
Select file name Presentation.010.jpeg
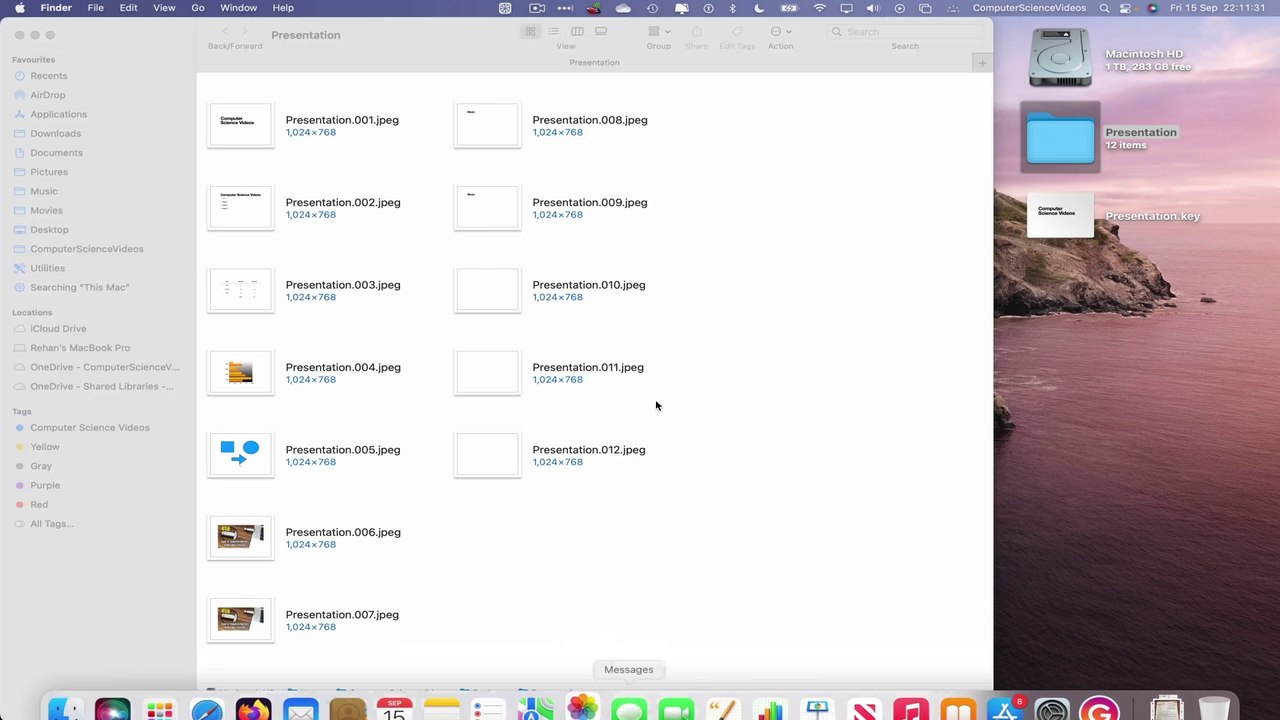589,285
